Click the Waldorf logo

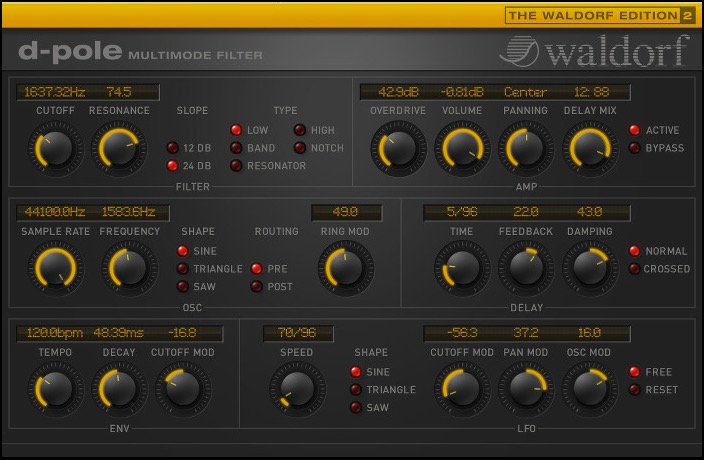pos(594,51)
